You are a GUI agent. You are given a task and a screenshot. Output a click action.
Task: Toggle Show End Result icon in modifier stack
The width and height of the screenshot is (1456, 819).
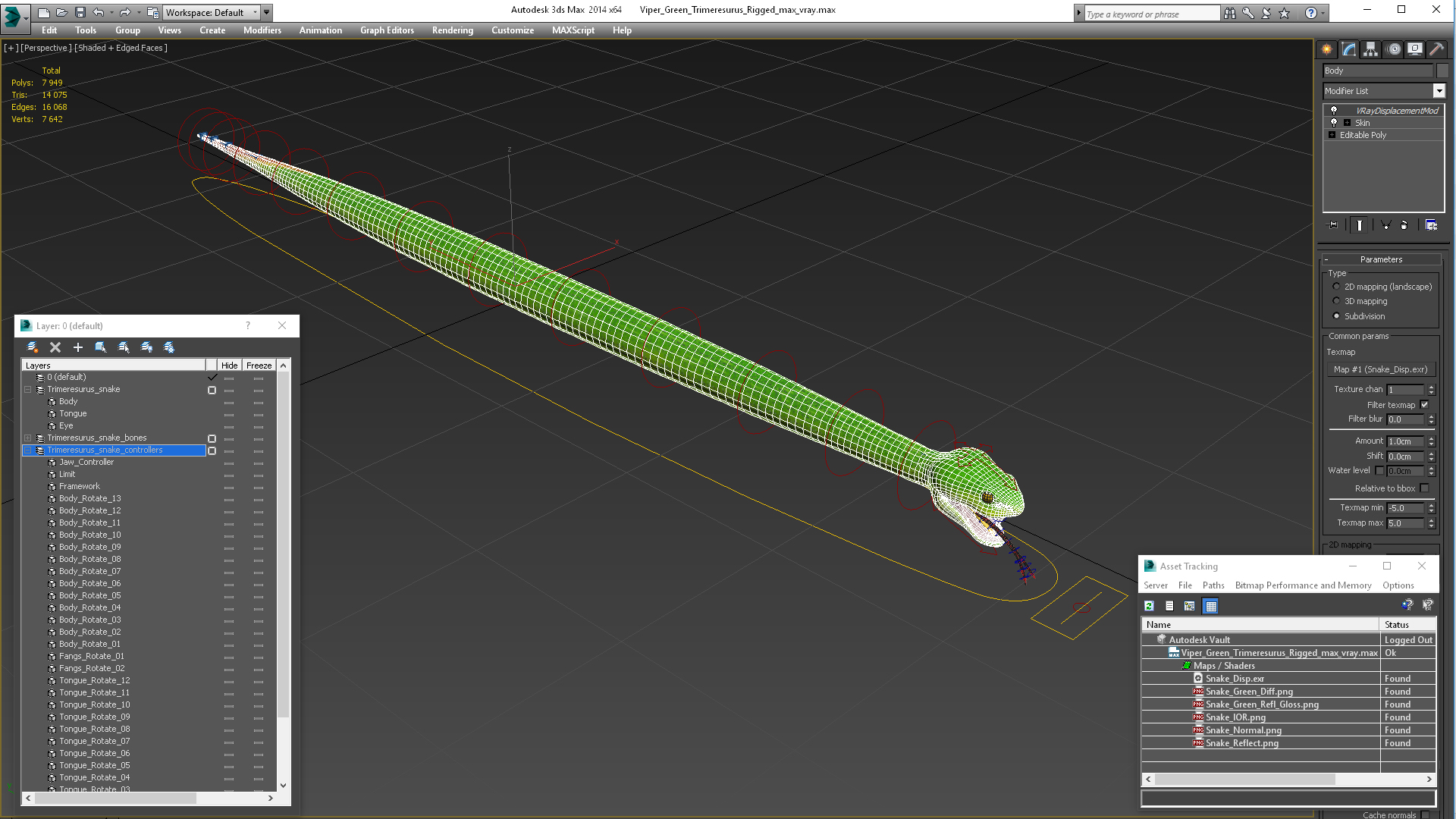click(1360, 225)
